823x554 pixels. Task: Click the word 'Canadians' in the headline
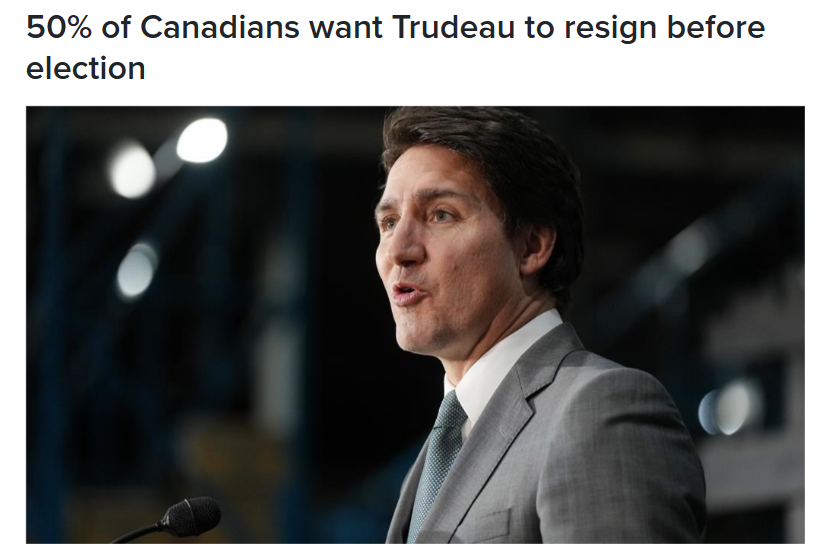pyautogui.click(x=220, y=27)
